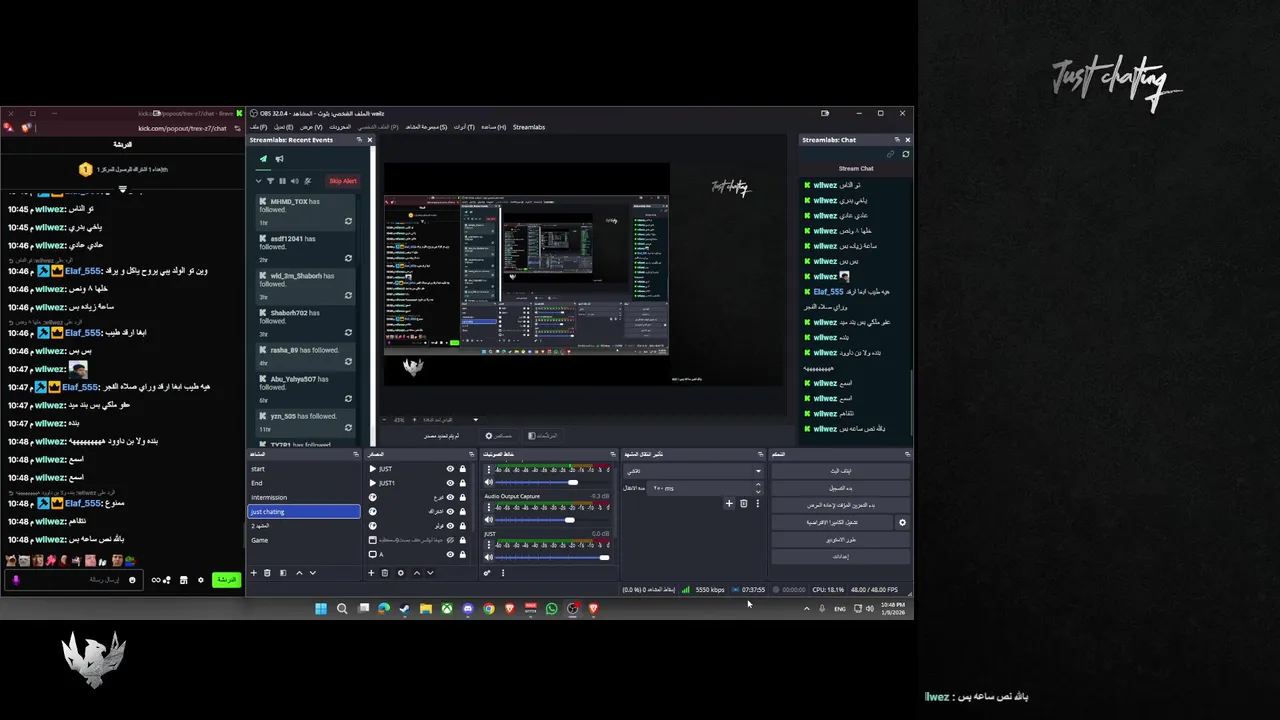Move scene up with arrow icon

click(x=299, y=573)
